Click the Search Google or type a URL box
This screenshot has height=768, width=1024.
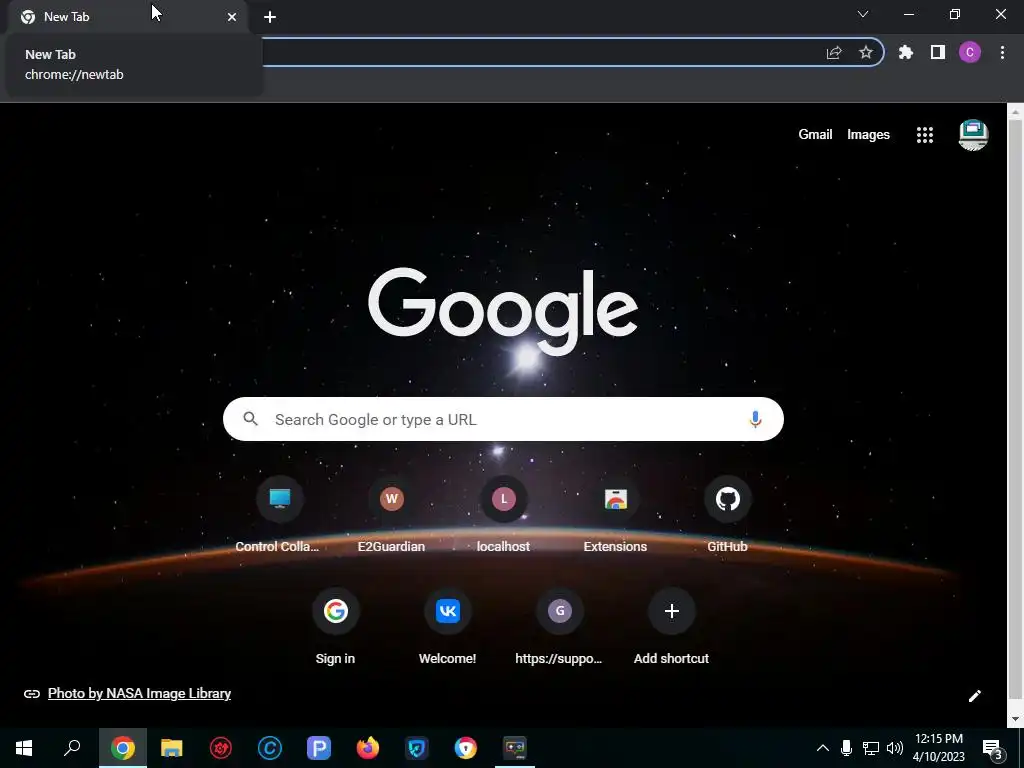point(503,419)
